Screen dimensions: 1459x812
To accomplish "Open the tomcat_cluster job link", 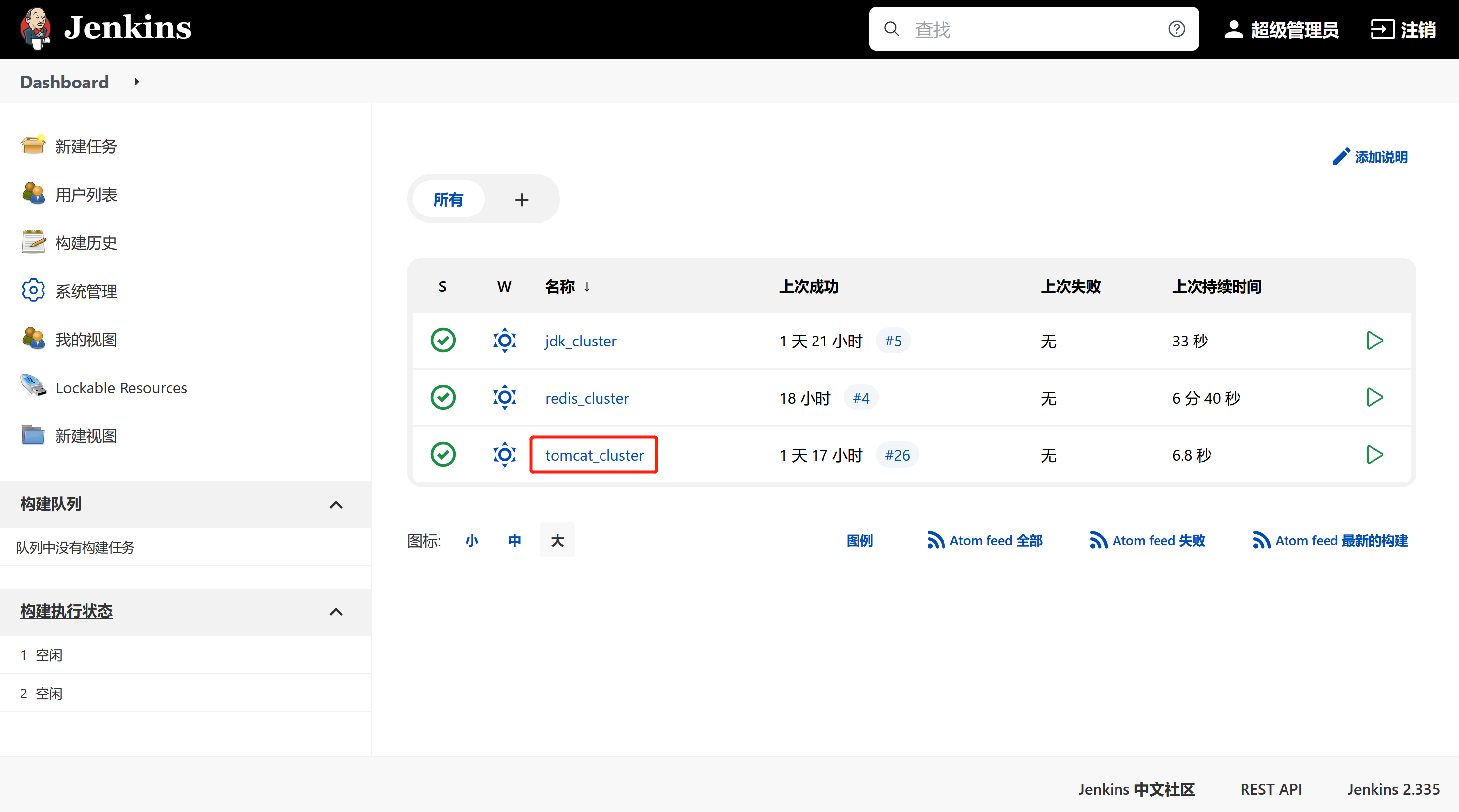I will coord(594,455).
